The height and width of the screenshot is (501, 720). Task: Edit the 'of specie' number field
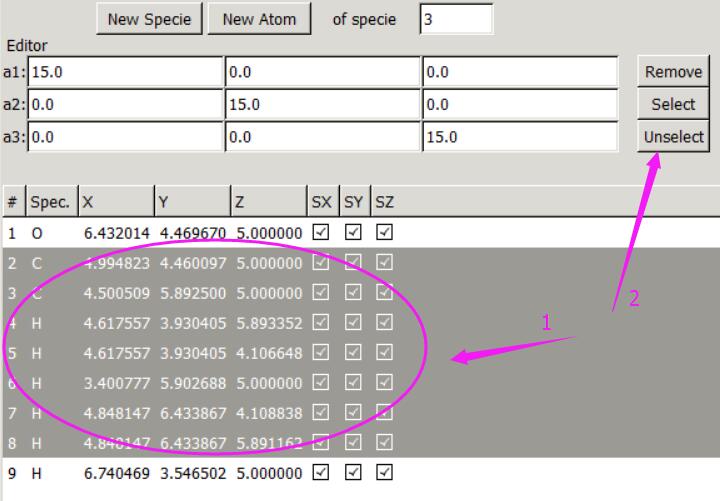pyautogui.click(x=455, y=19)
